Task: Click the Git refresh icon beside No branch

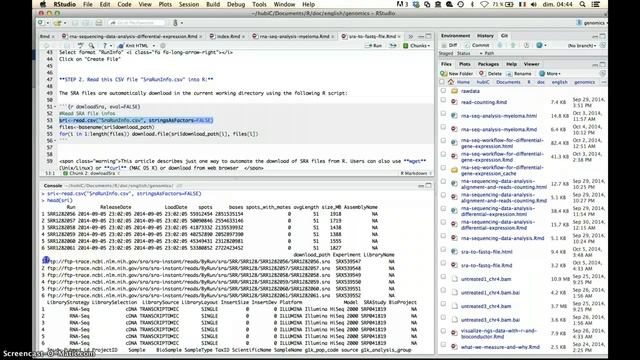Action: pos(602,45)
